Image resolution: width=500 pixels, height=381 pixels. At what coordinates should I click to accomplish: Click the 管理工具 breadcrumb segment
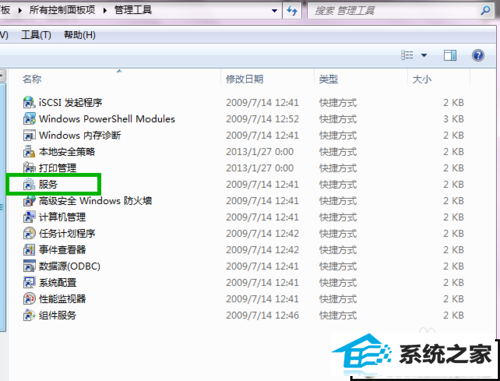(x=133, y=10)
